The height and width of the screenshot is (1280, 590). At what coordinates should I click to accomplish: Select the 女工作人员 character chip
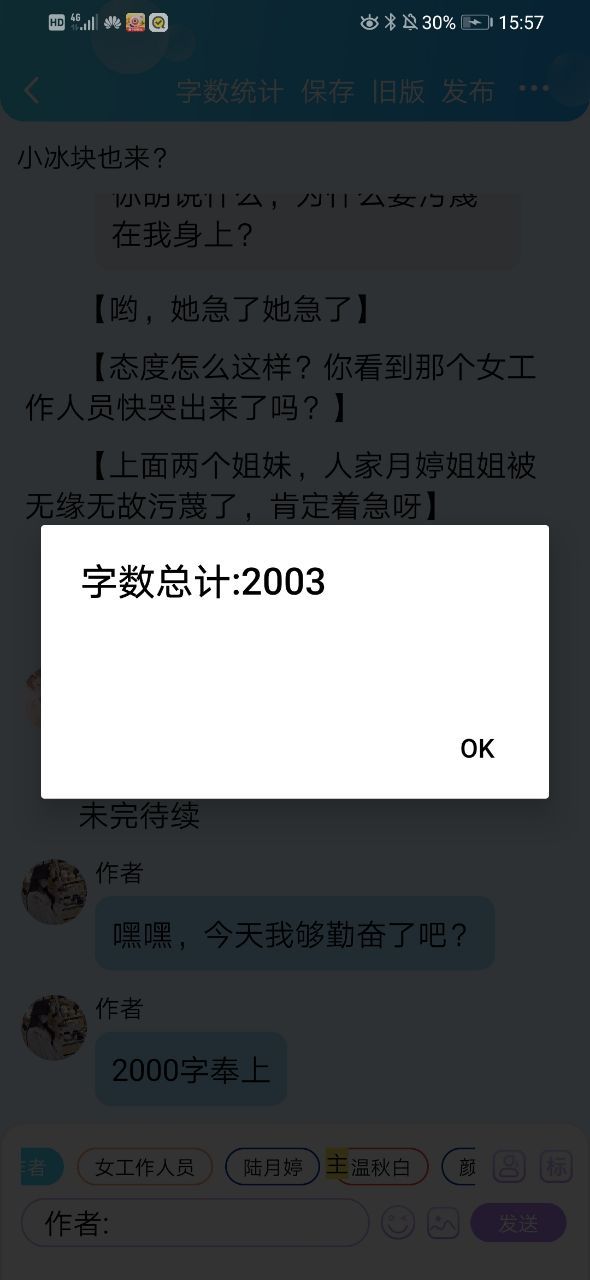(x=145, y=1167)
